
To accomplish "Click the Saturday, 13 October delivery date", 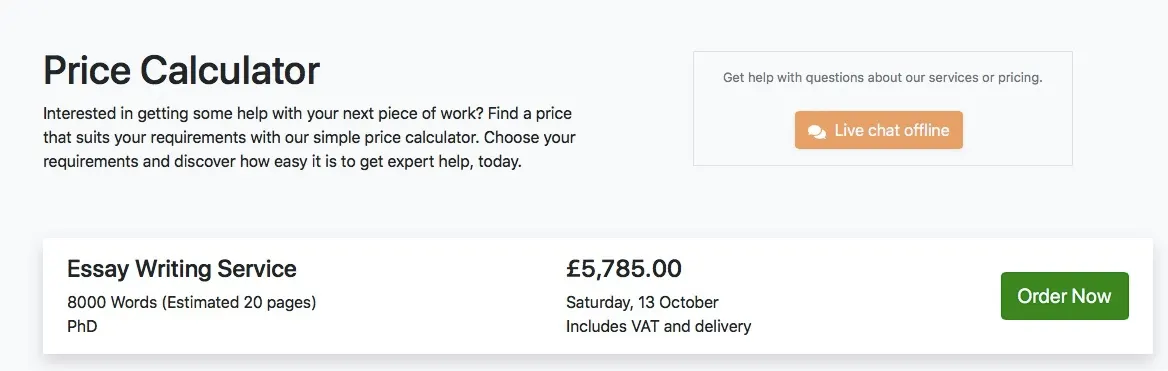I will coord(642,303).
